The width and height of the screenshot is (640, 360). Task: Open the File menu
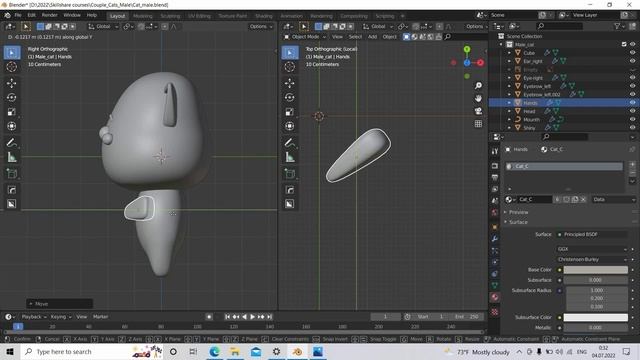click(18, 15)
